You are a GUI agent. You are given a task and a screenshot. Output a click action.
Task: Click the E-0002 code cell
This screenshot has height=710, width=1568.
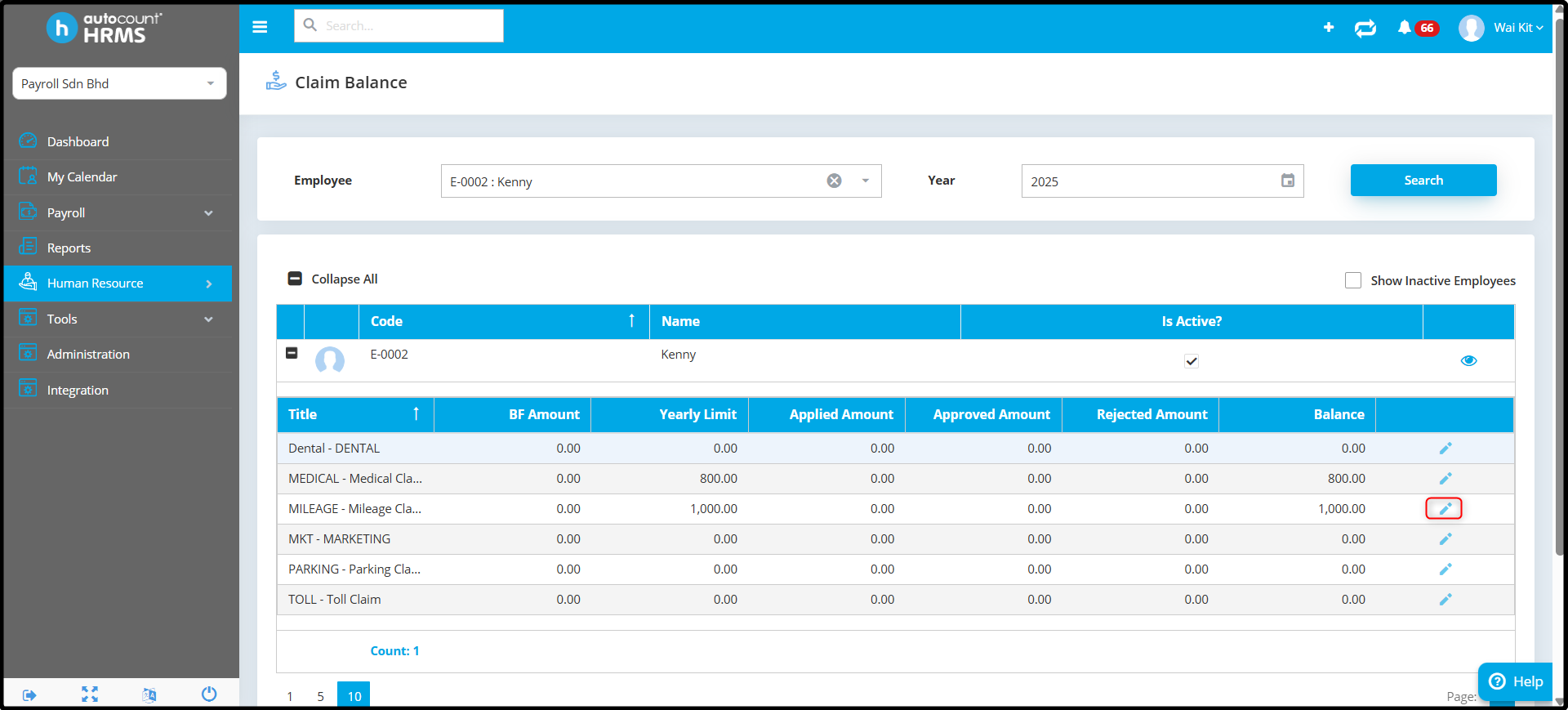[x=389, y=354]
